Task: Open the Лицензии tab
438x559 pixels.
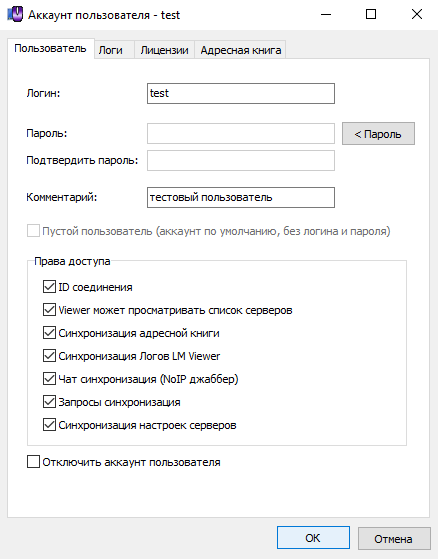Action: point(164,50)
